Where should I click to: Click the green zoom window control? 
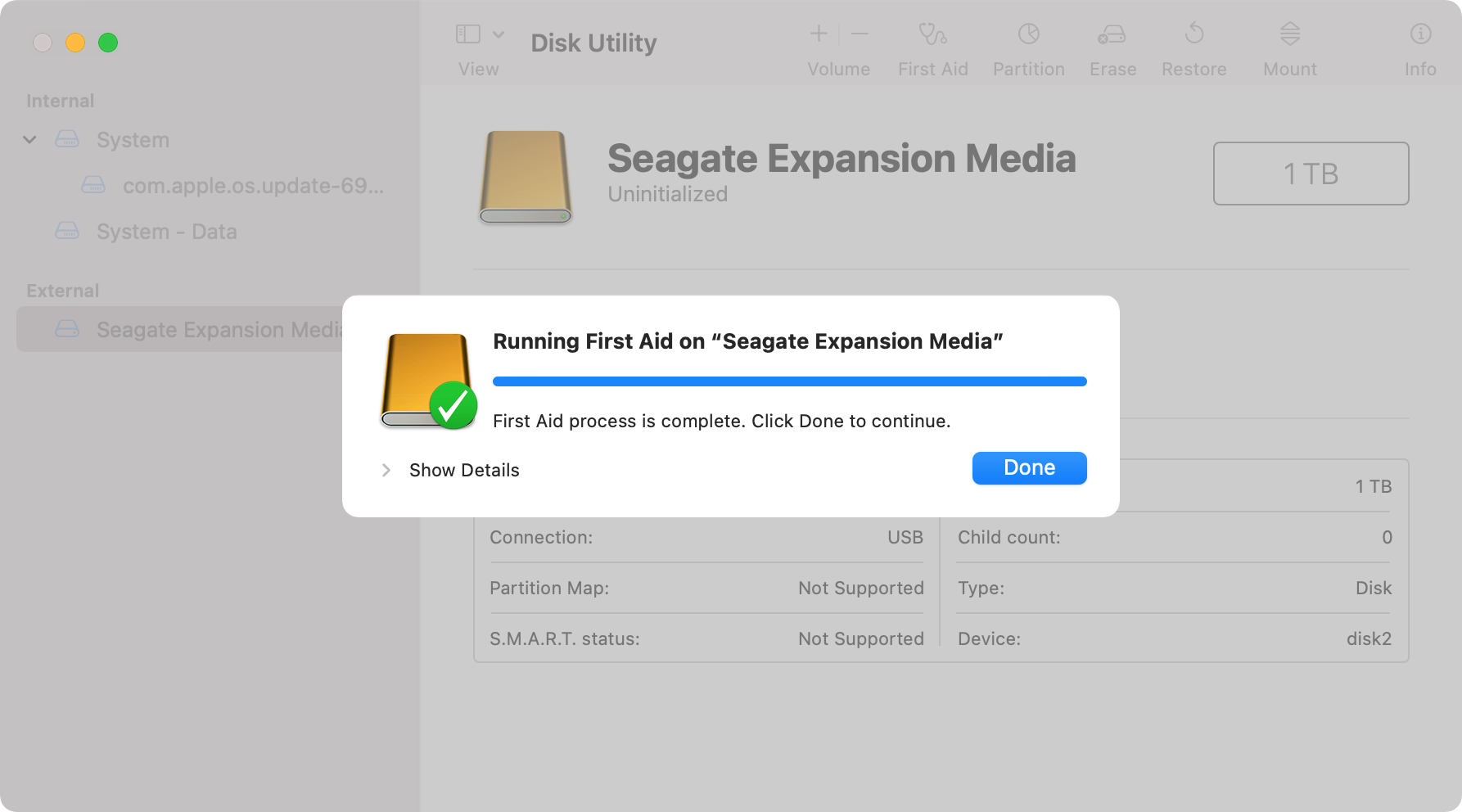point(109,43)
